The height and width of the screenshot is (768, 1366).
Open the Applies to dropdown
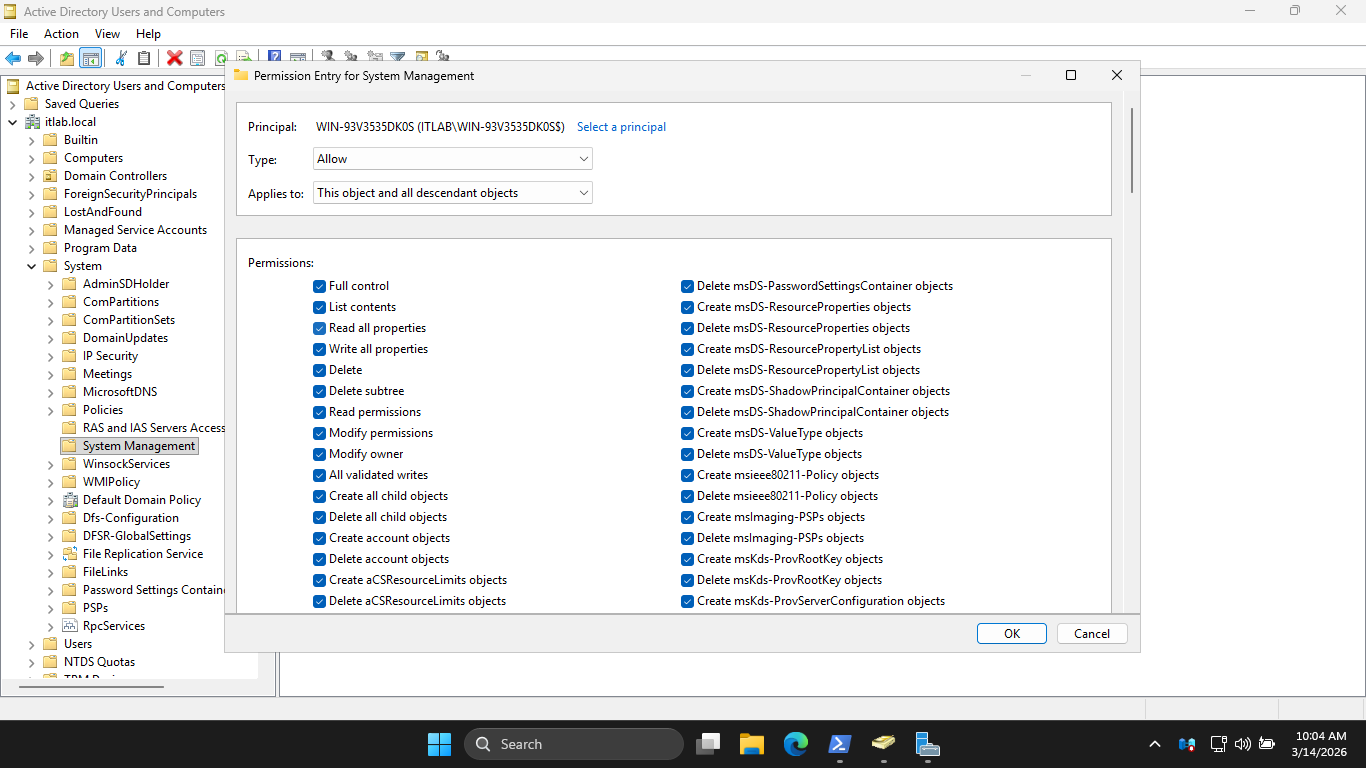pyautogui.click(x=453, y=193)
